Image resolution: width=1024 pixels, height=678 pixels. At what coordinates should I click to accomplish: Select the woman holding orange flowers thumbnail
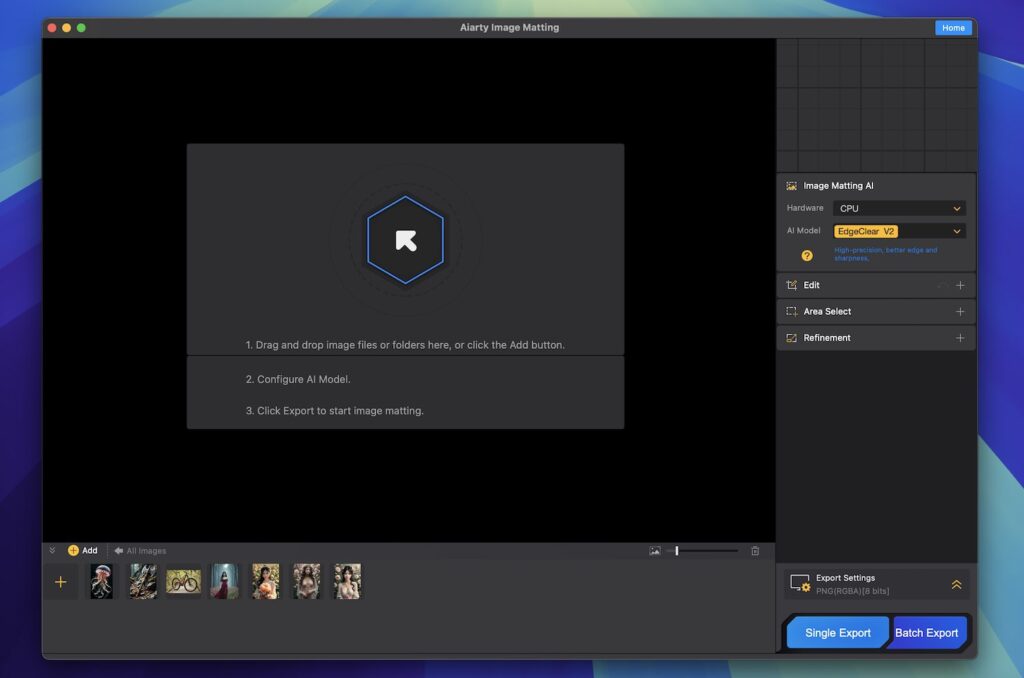265,581
